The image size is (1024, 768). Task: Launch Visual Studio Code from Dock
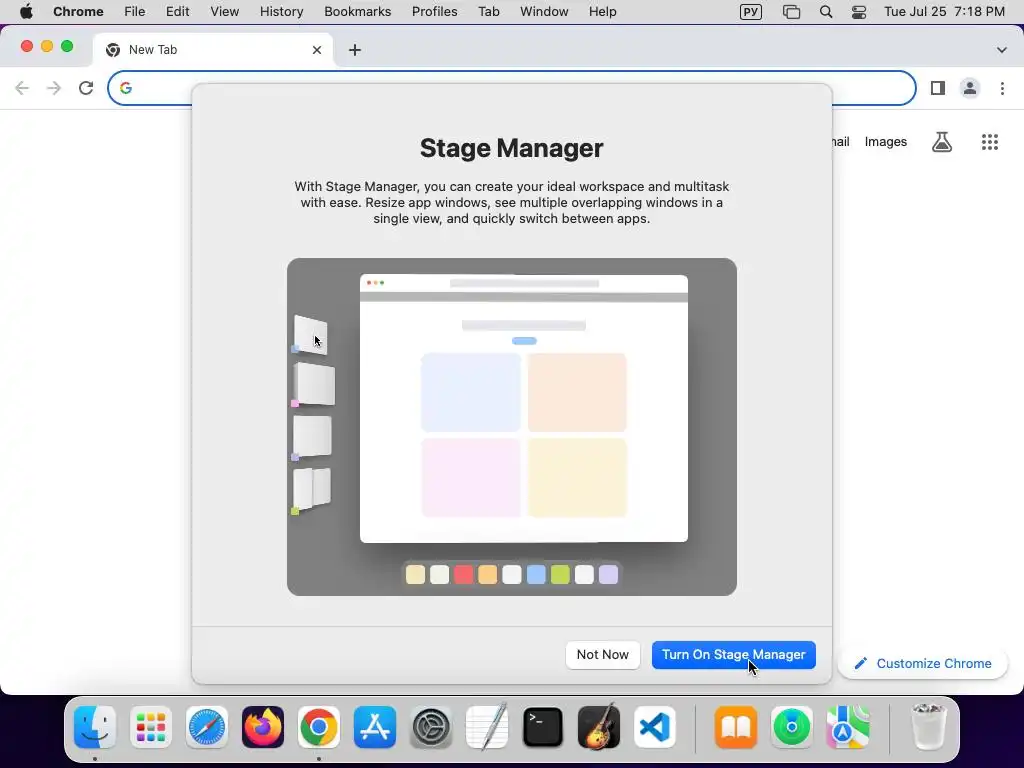pos(655,727)
